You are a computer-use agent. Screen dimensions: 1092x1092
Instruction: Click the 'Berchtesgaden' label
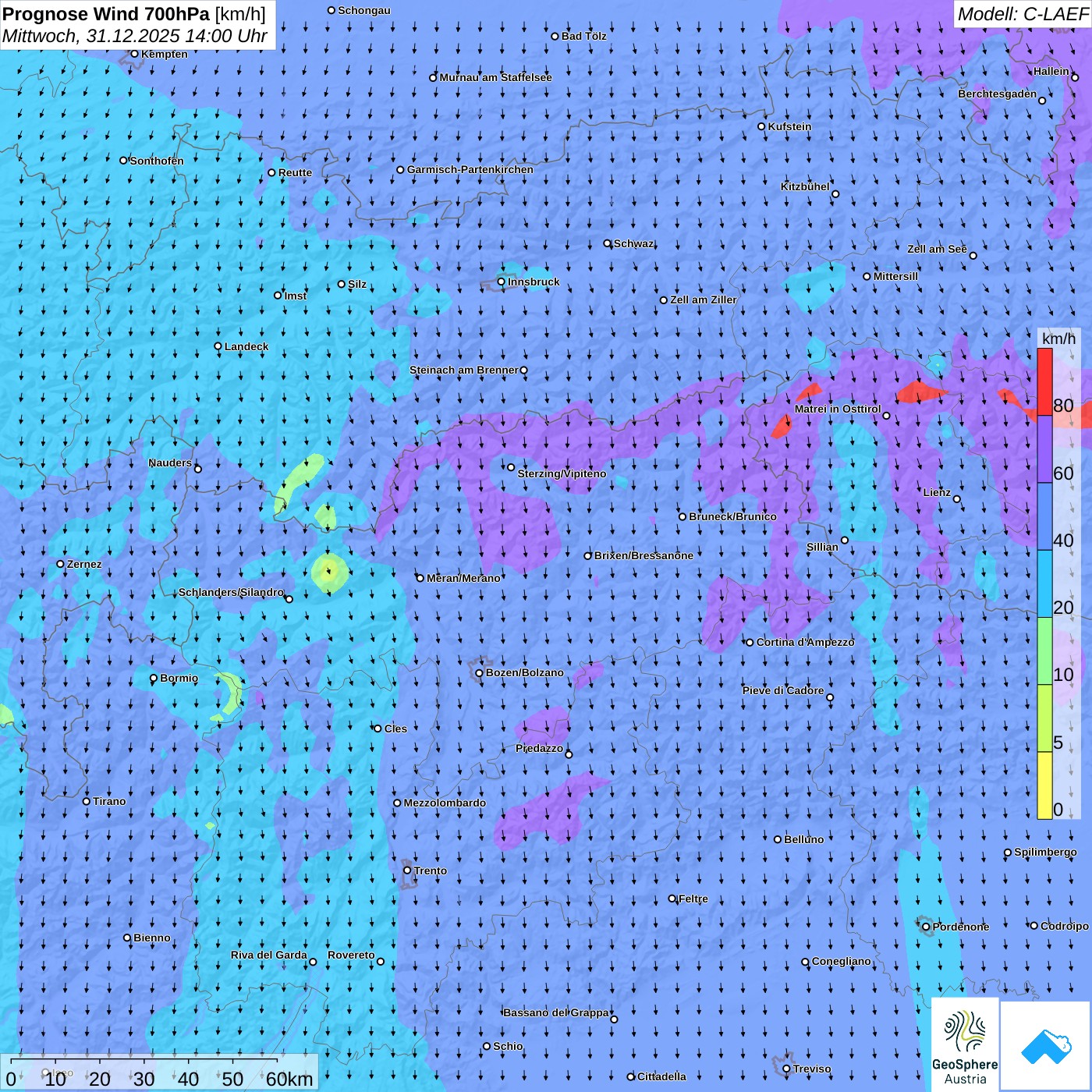(x=998, y=94)
